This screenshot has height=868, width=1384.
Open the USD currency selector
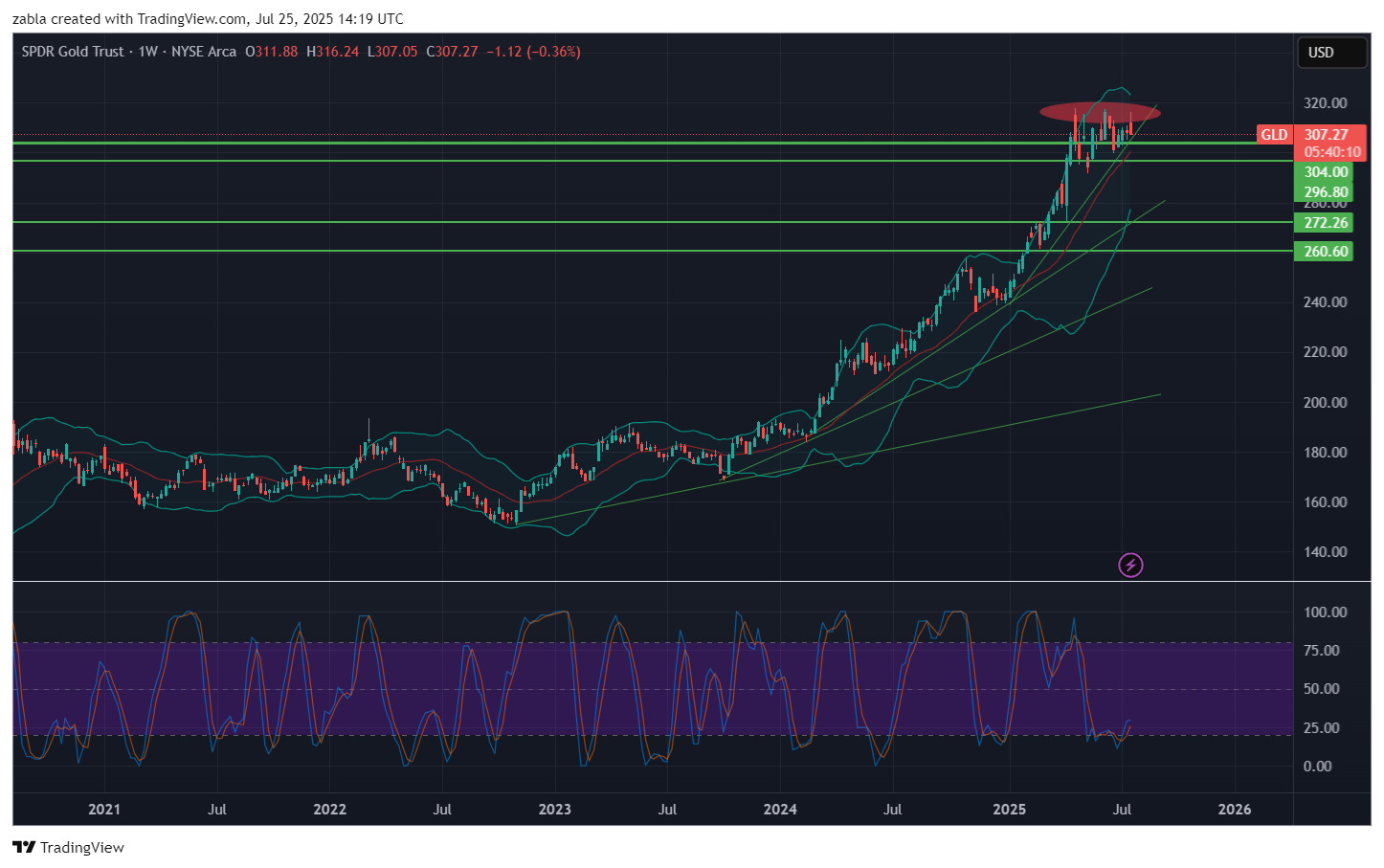click(1330, 53)
